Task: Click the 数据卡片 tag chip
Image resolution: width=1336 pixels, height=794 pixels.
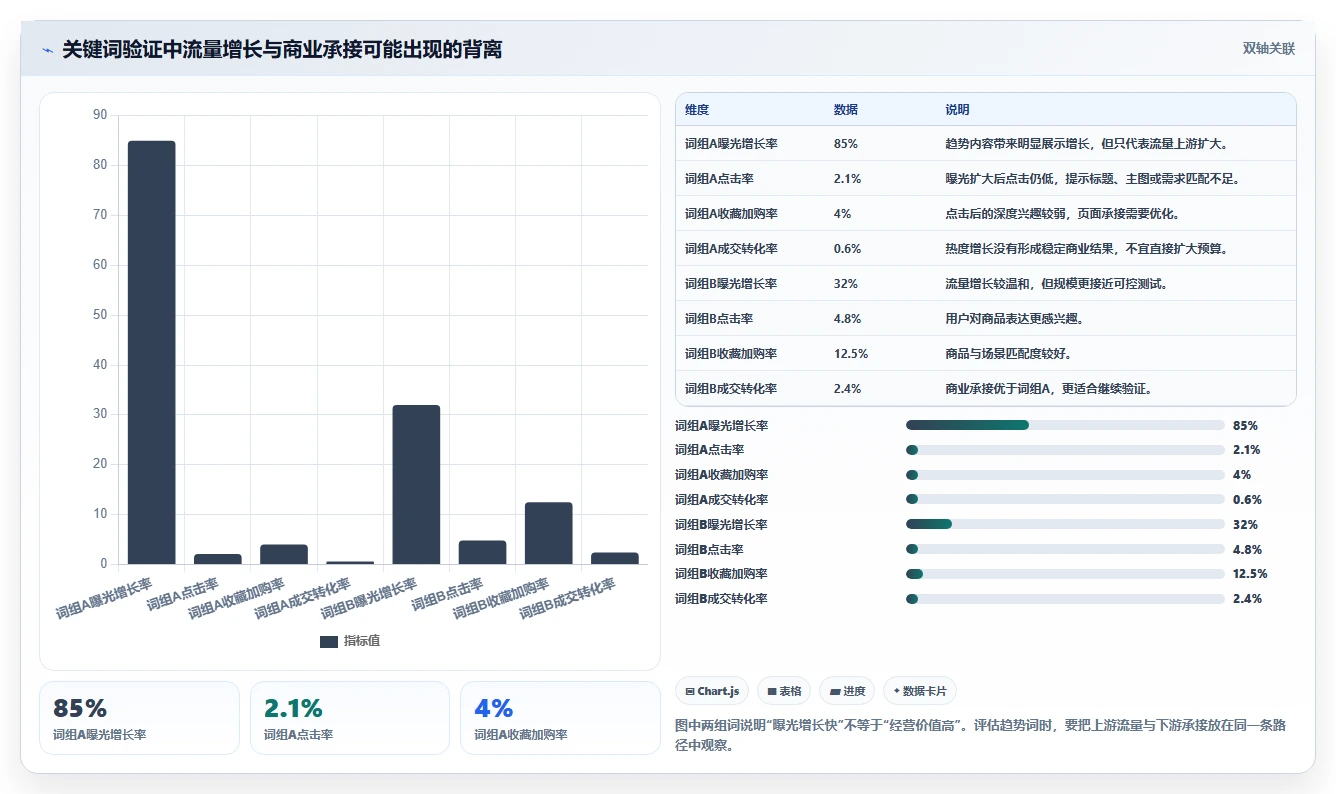Action: (919, 691)
